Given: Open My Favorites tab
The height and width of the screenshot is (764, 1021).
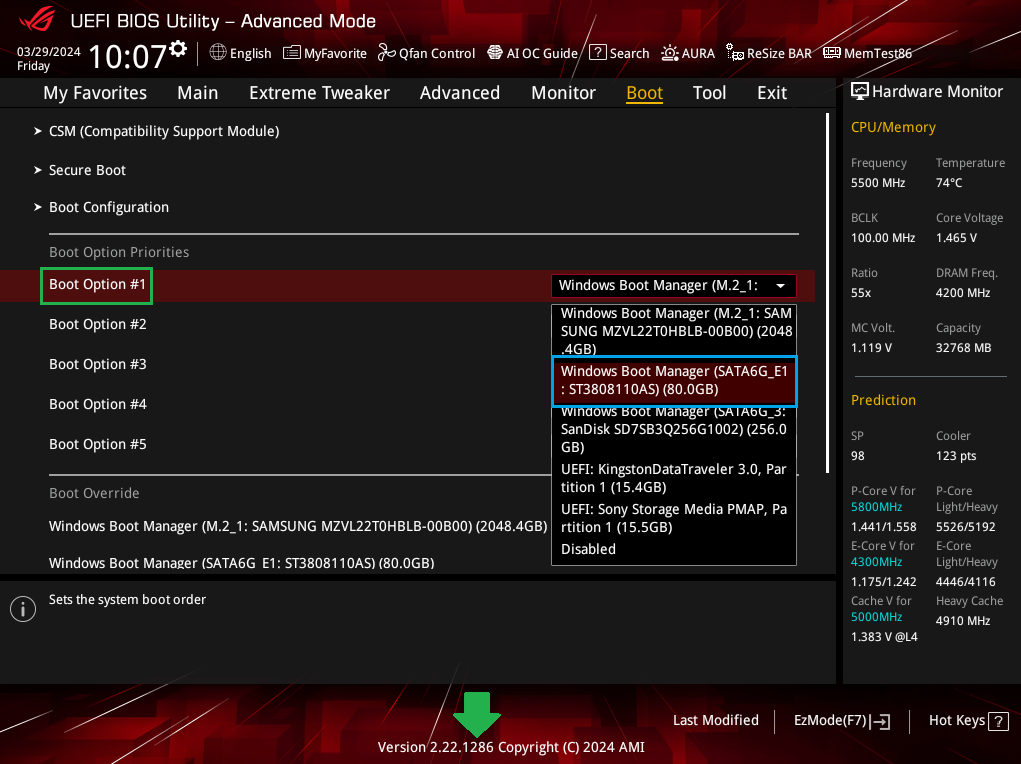Looking at the screenshot, I should coord(95,92).
